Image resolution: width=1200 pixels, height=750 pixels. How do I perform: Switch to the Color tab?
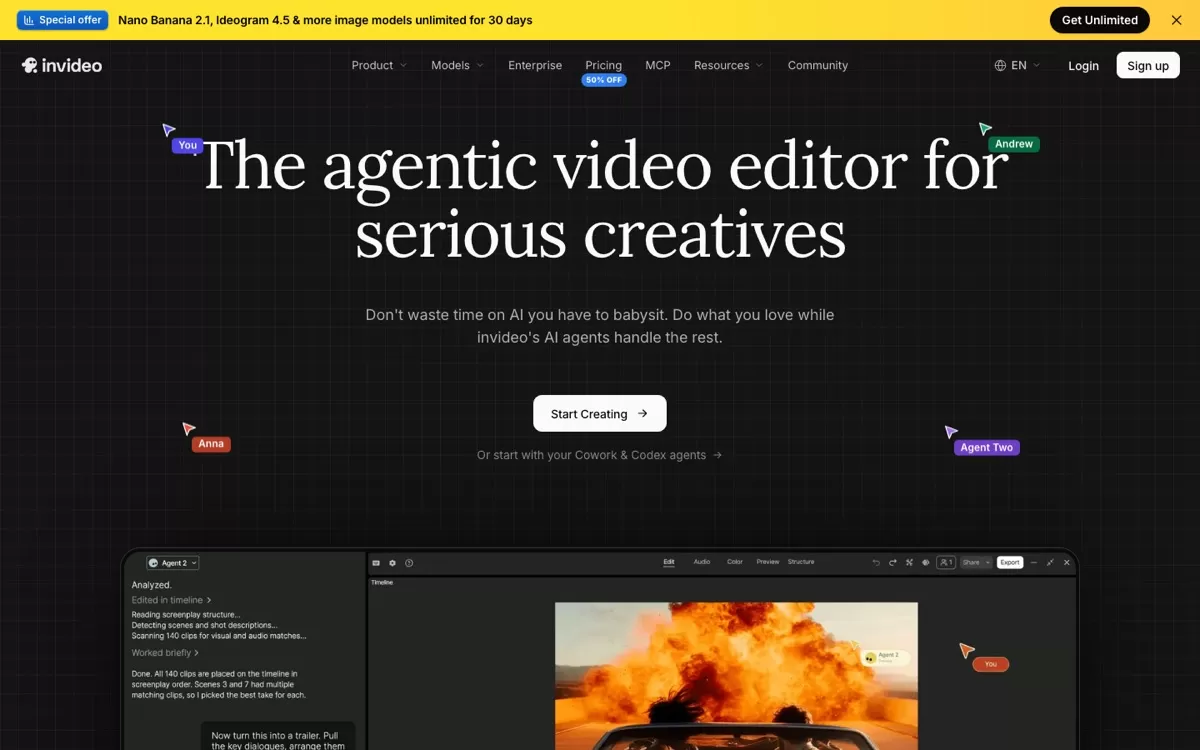click(x=735, y=562)
